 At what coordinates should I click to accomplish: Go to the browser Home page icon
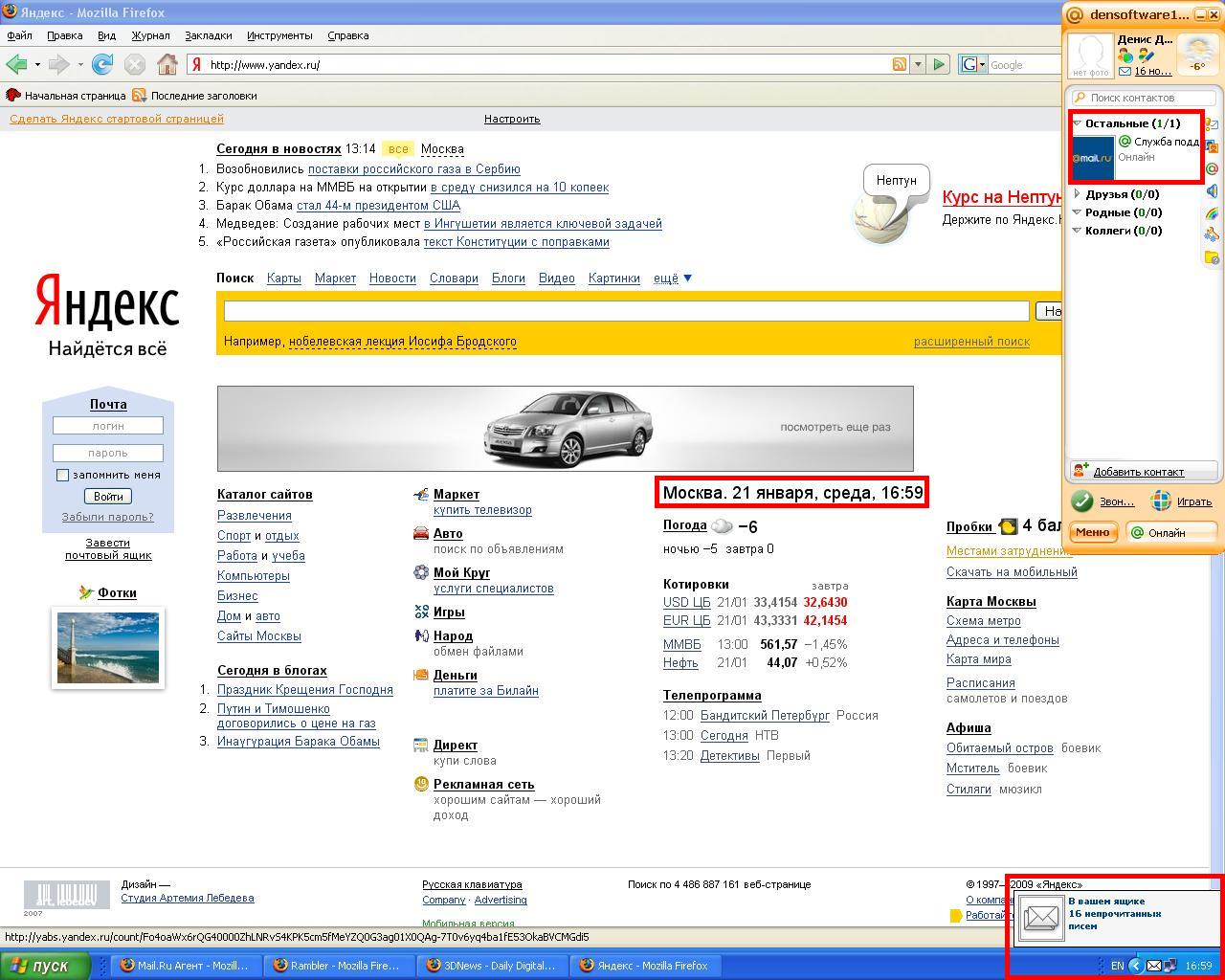coord(167,64)
